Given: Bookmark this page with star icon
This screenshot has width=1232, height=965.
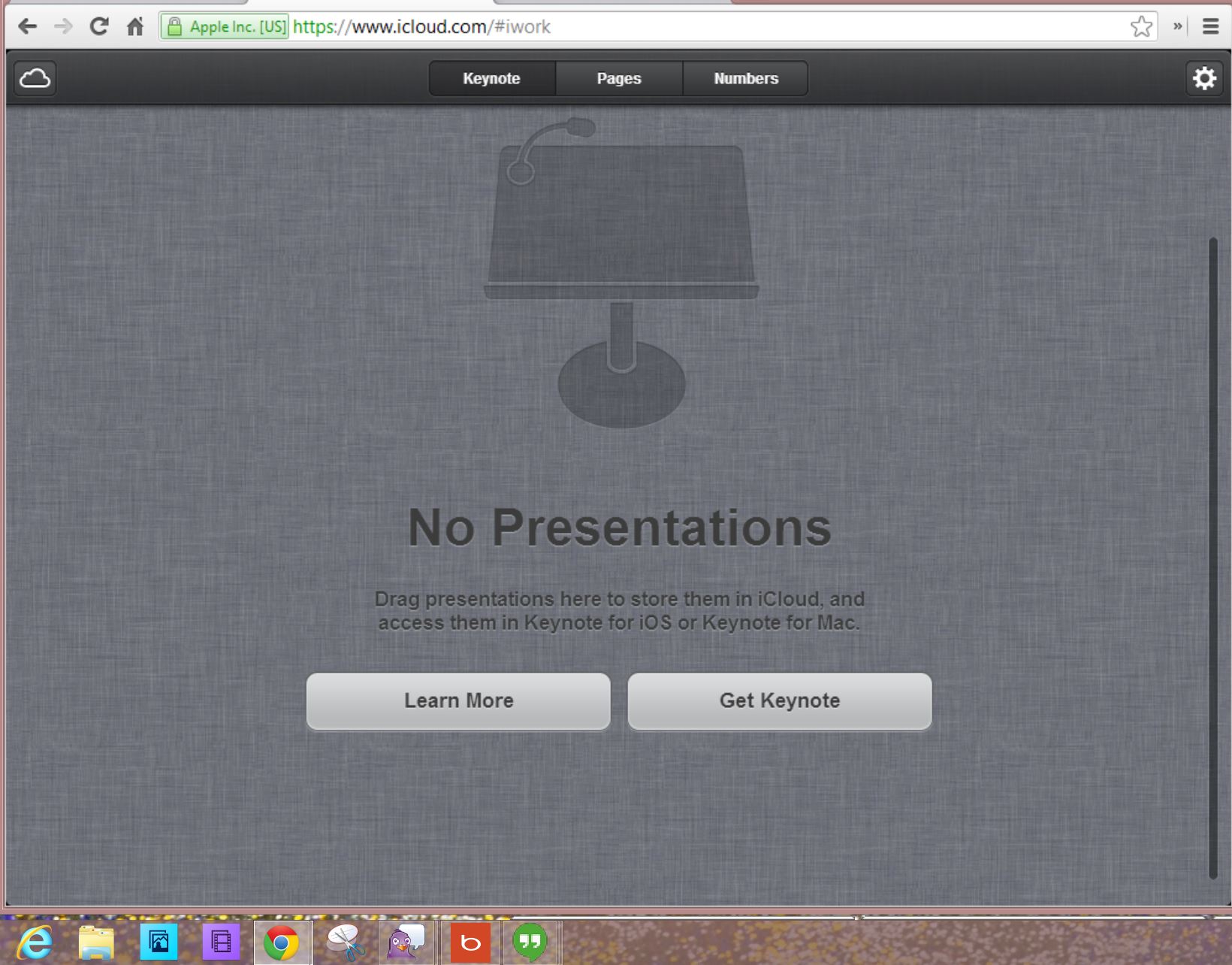Looking at the screenshot, I should tap(1141, 27).
